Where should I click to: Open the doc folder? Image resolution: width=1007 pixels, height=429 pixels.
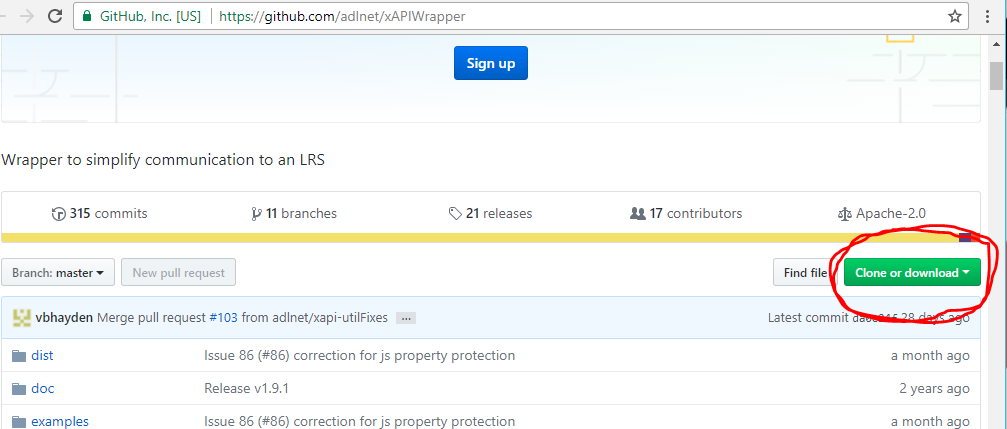pyautogui.click(x=42, y=388)
